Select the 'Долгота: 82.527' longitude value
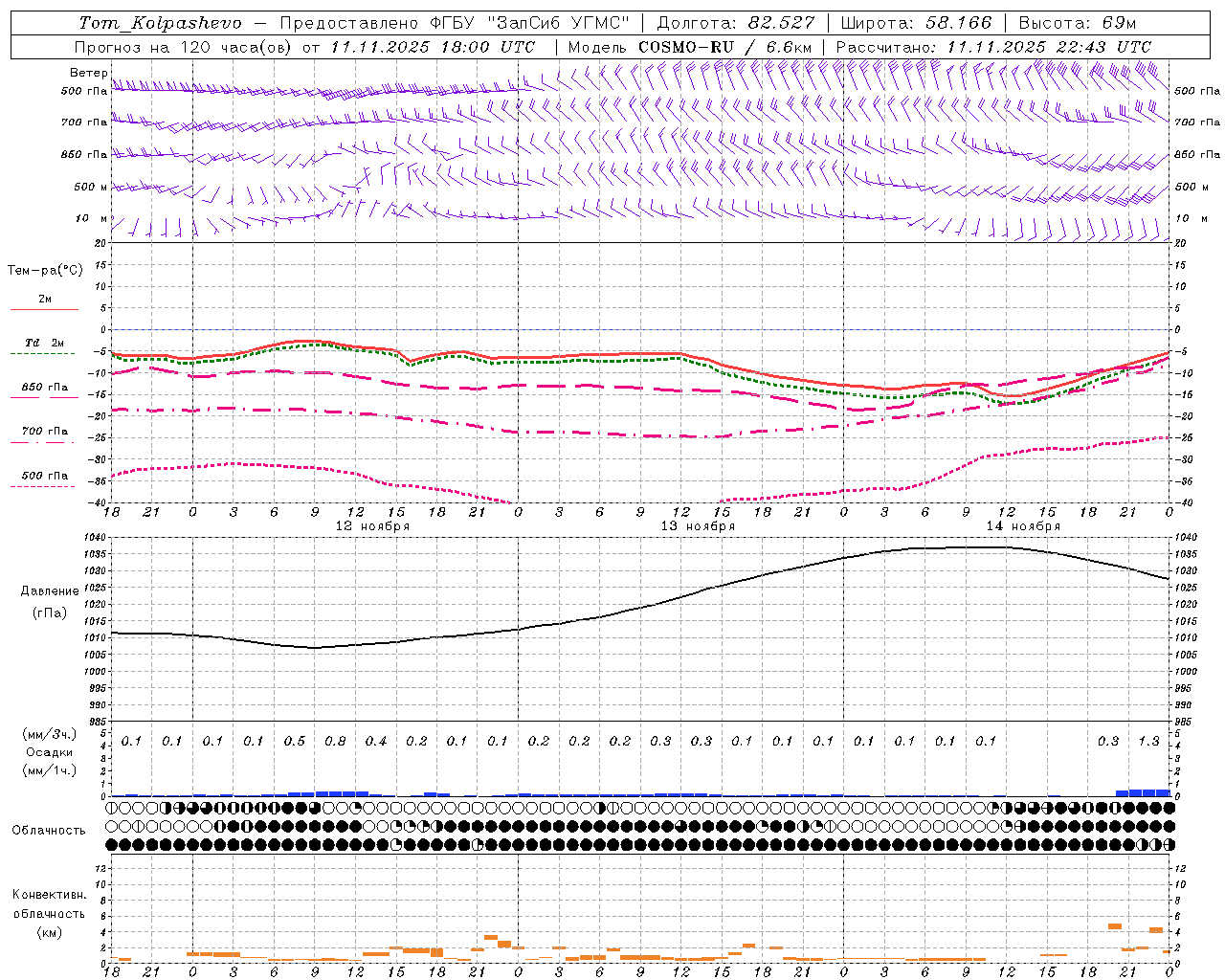 click(x=737, y=23)
